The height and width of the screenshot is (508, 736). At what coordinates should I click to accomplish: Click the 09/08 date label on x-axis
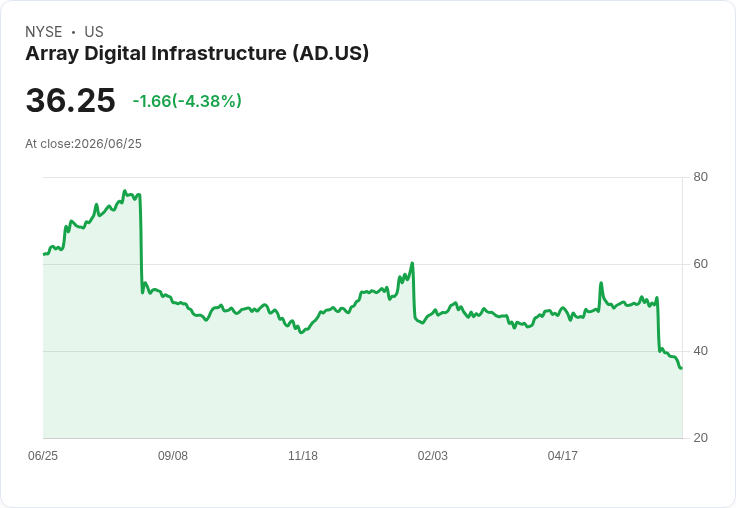point(173,456)
